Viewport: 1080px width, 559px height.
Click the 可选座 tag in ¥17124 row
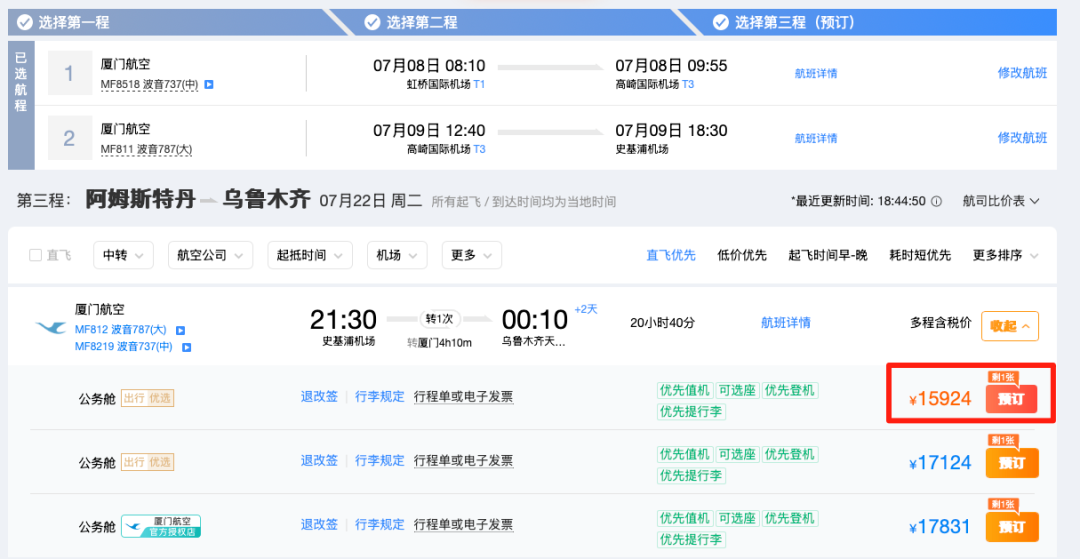click(737, 454)
